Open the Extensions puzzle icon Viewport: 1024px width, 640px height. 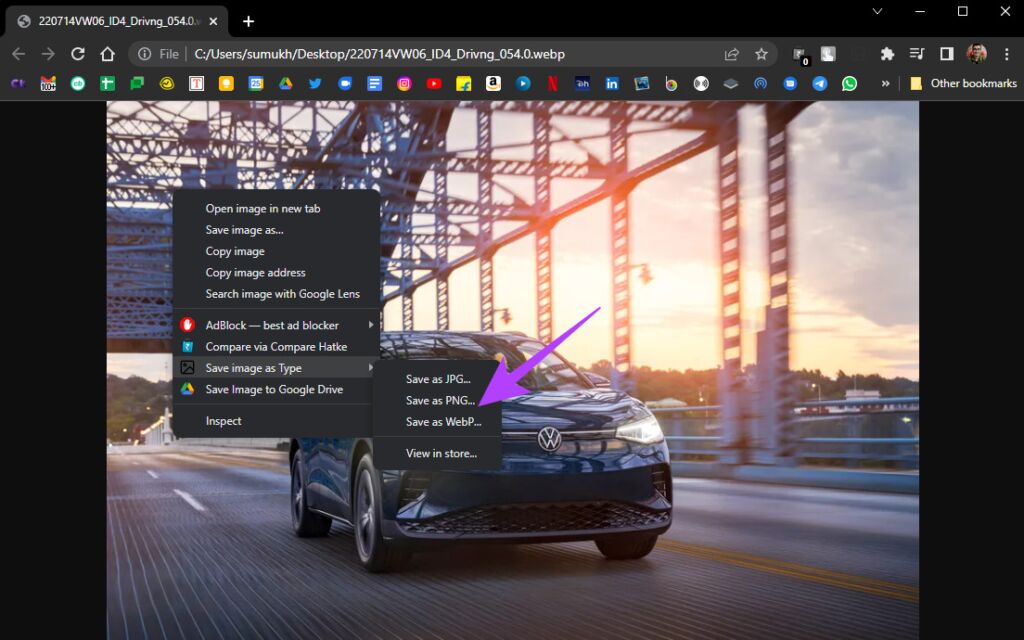887,54
